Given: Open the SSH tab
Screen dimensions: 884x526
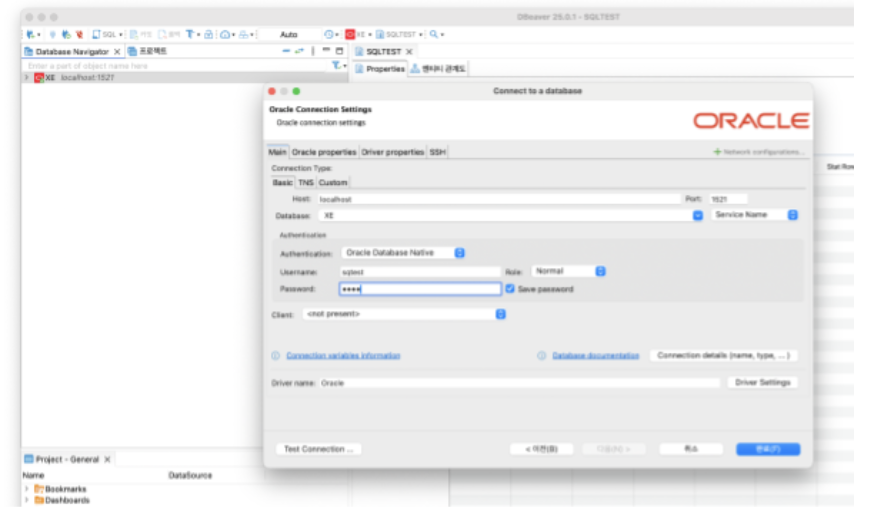Looking at the screenshot, I should (x=438, y=152).
